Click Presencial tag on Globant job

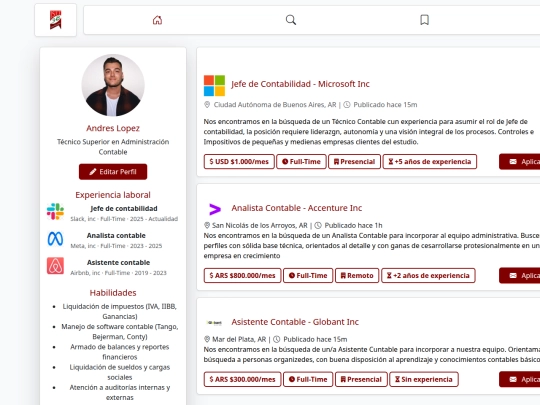[361, 379]
